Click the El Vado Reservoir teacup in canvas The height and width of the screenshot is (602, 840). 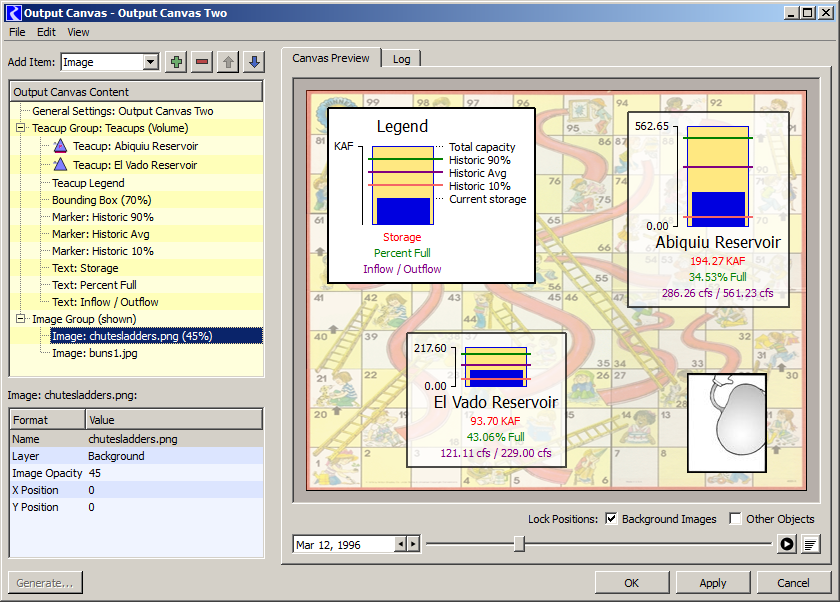[486, 400]
